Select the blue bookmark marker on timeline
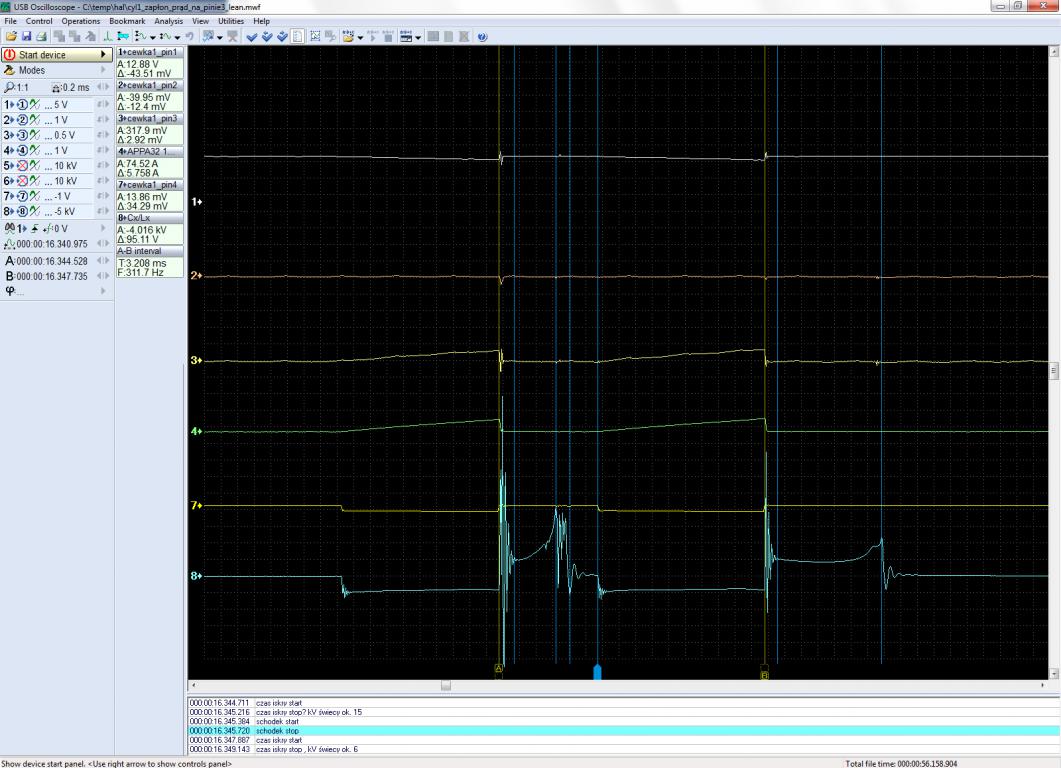Screen dimensions: 1061x768 tap(597, 671)
